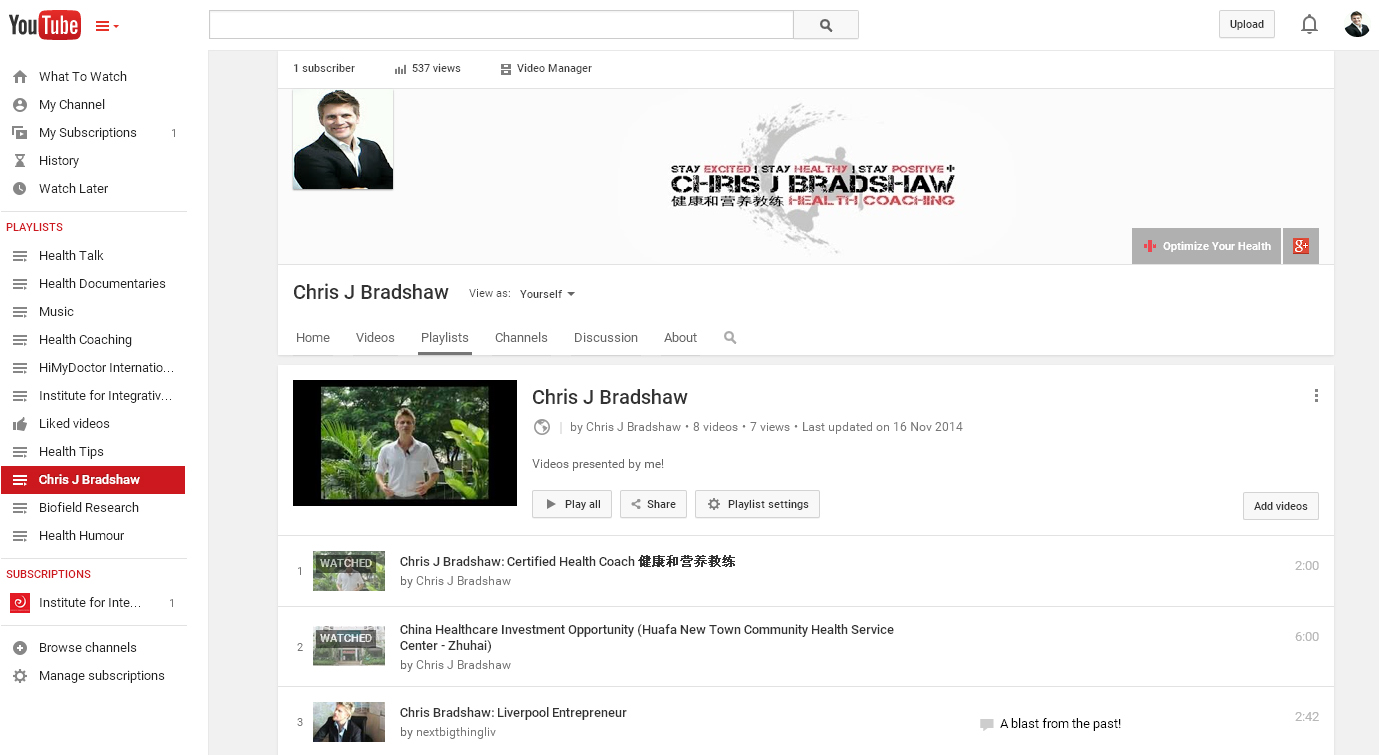Expand the View as Yourself dropdown
The height and width of the screenshot is (755, 1379).
(x=547, y=294)
